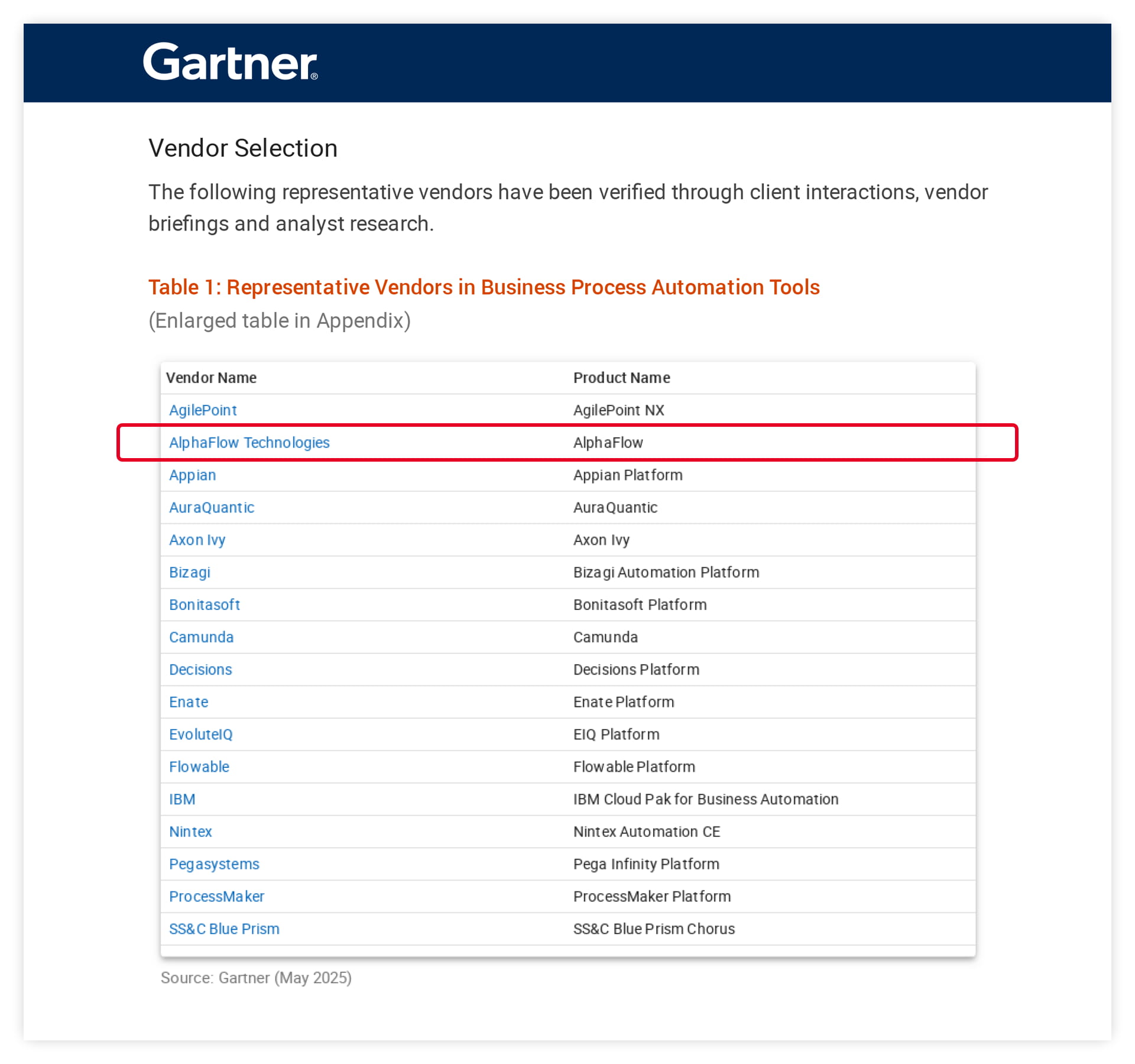This screenshot has height=1064, width=1135.
Task: Open the Decisions vendor link
Action: tap(200, 670)
